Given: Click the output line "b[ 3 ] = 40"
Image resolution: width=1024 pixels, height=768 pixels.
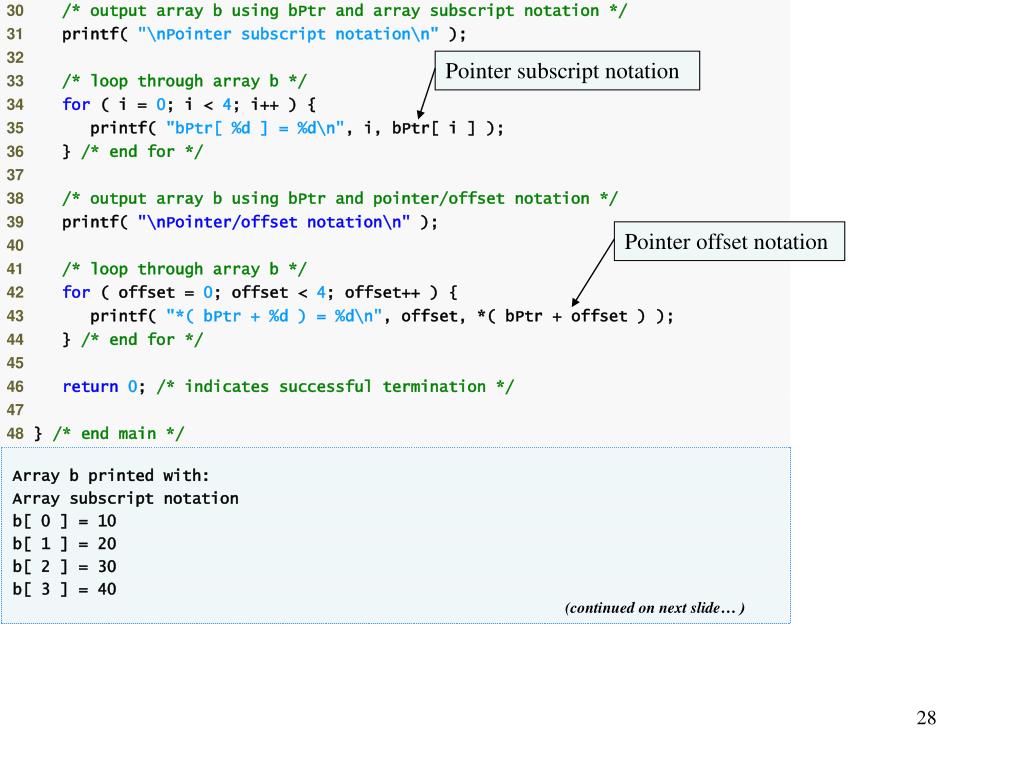Looking at the screenshot, I should pos(64,589).
